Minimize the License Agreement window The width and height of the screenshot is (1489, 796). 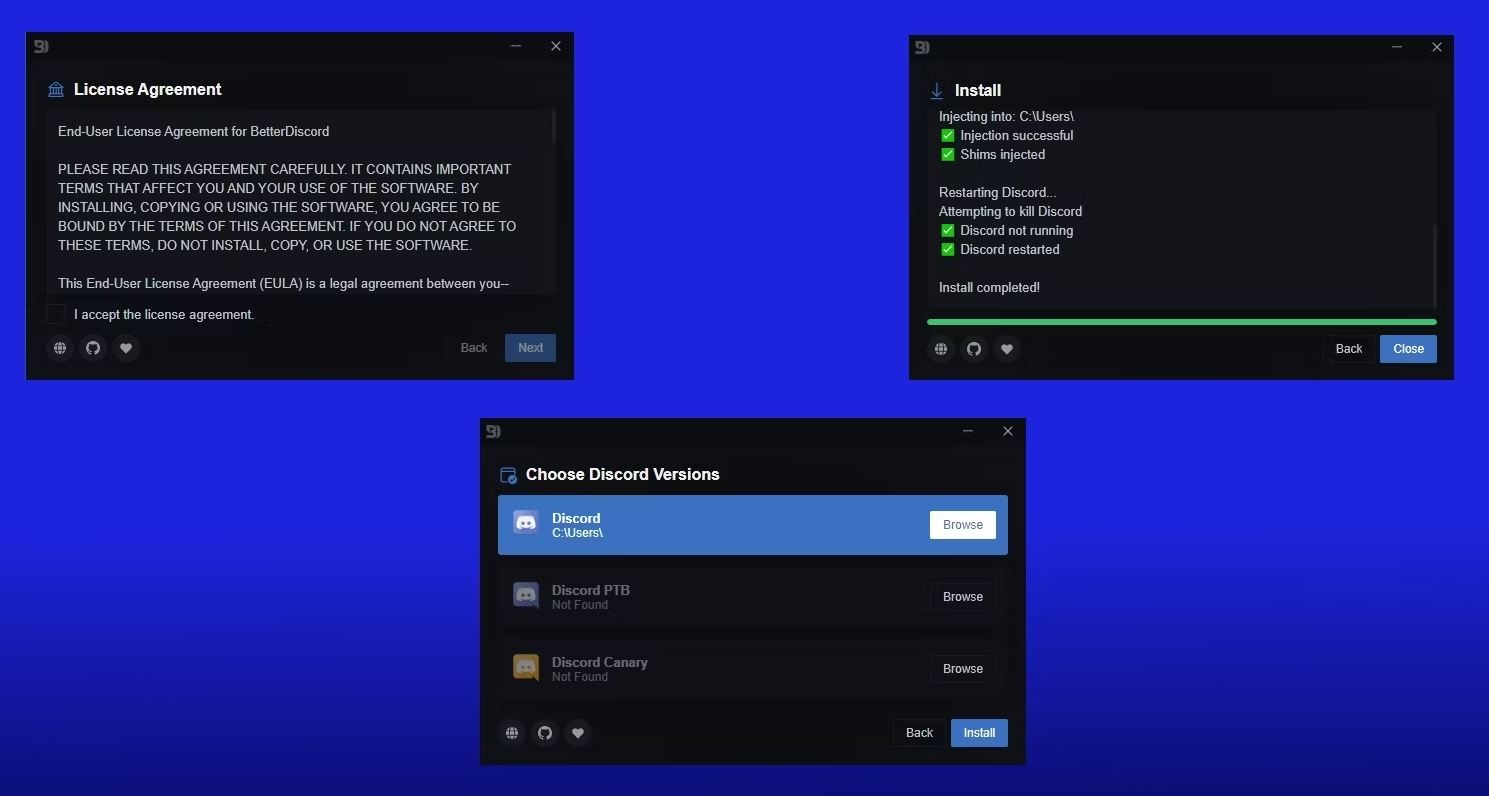[516, 46]
